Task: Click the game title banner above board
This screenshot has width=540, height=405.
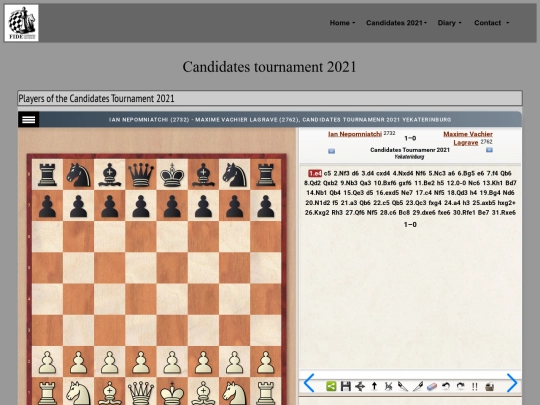Action: point(280,120)
